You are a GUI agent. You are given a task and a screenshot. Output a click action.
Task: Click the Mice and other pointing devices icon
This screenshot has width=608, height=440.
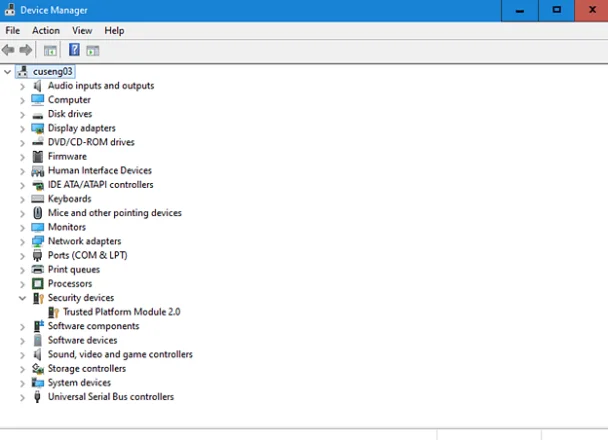pyautogui.click(x=38, y=213)
